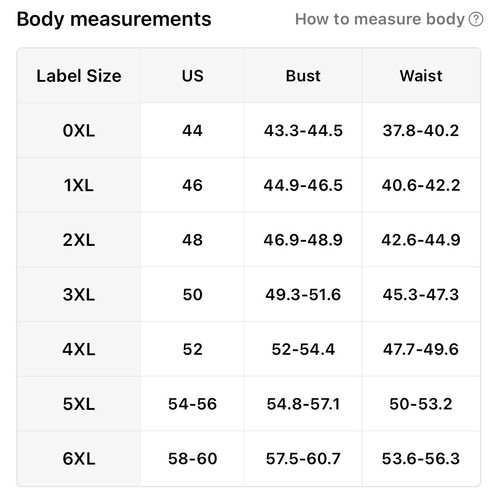The image size is (500, 493).
Task: Open the How to measure body link
Action: [380, 19]
